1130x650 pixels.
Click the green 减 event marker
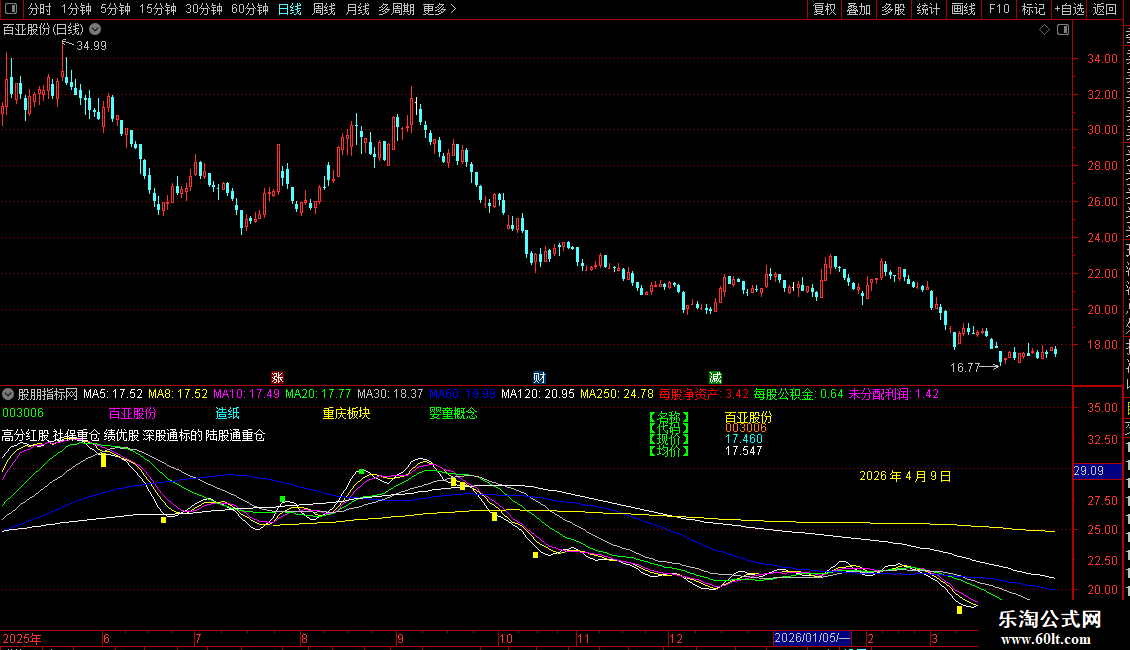[x=715, y=378]
